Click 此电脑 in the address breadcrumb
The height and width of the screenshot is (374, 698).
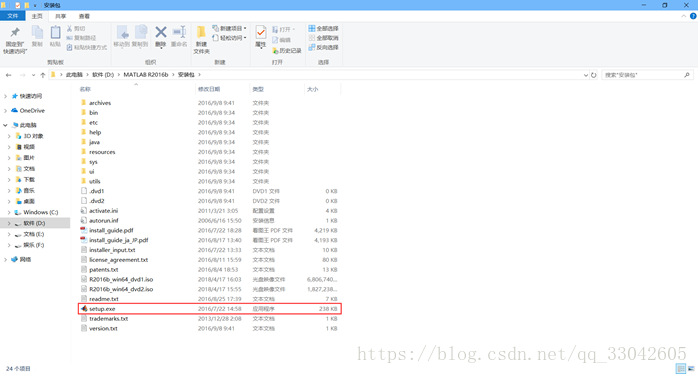pyautogui.click(x=74, y=75)
